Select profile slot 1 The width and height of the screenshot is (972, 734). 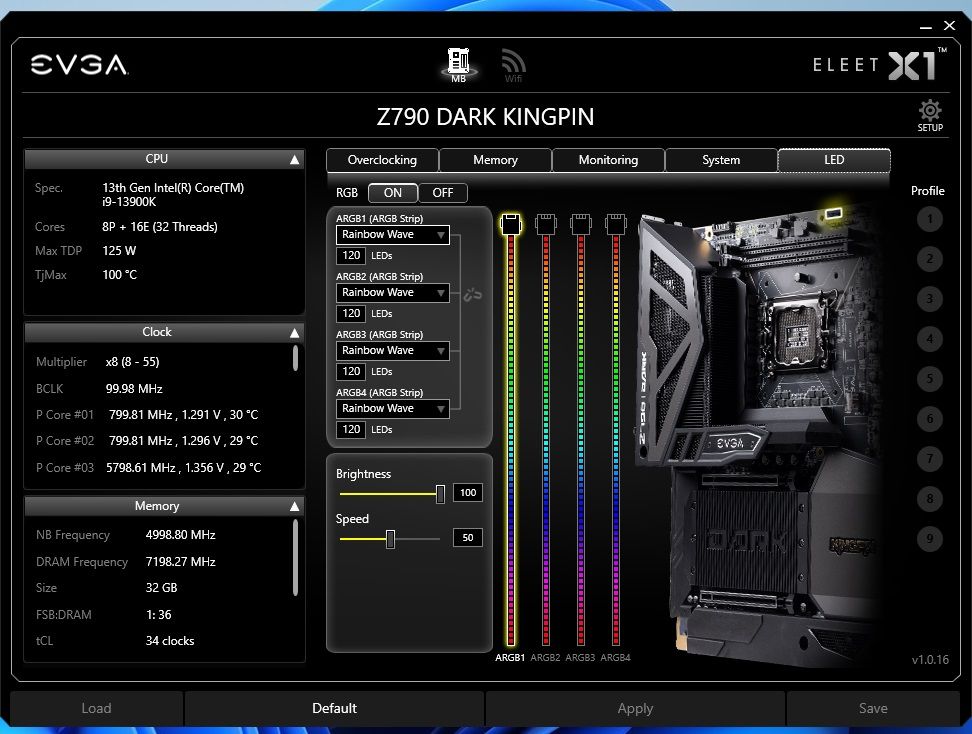[929, 219]
